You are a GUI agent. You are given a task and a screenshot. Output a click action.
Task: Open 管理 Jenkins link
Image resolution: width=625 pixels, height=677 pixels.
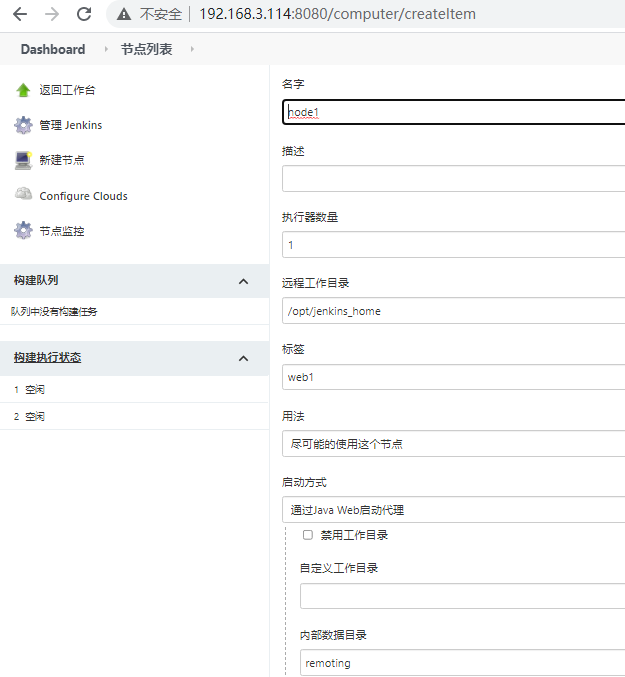point(71,125)
